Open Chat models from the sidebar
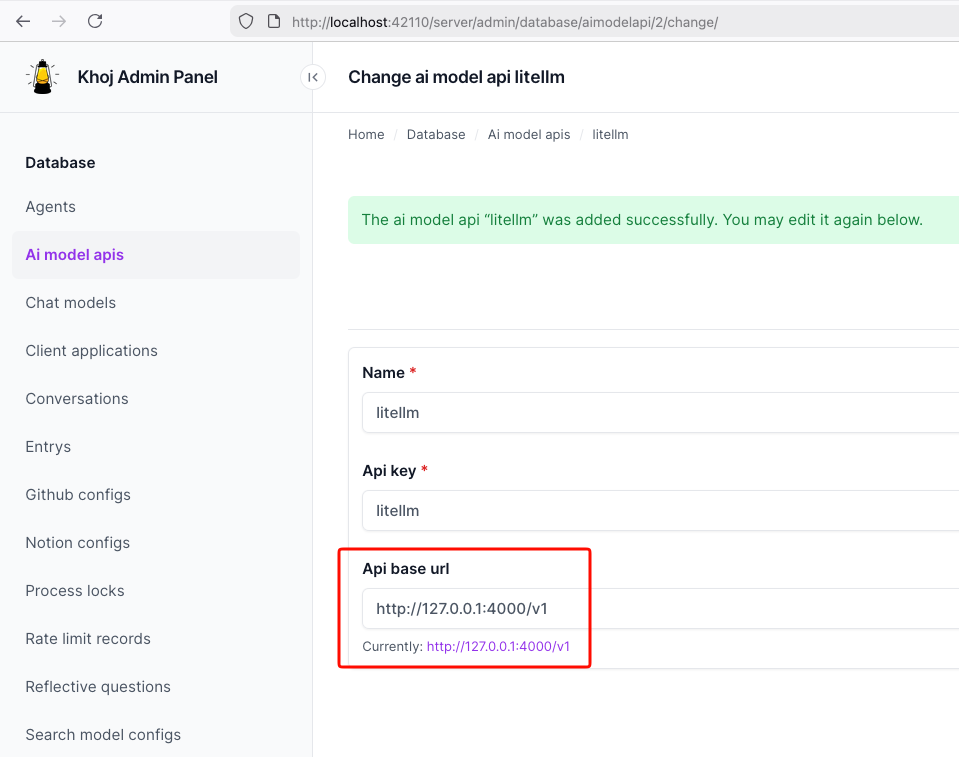 (x=70, y=302)
